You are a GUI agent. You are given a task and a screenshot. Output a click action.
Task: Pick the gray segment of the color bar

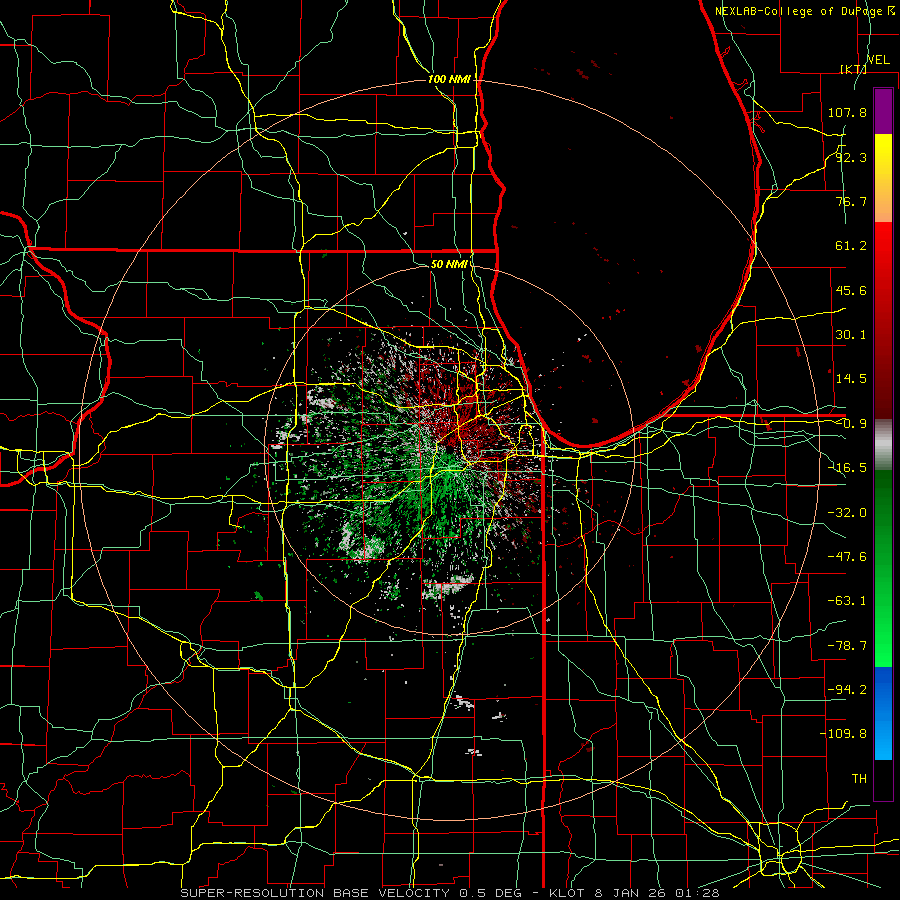[x=883, y=445]
